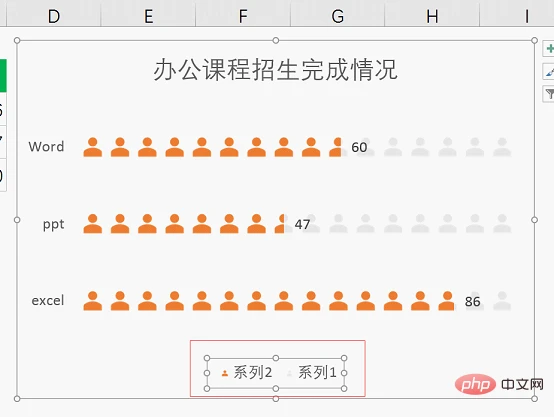
Task: Select the excel axis label
Action: coord(48,301)
